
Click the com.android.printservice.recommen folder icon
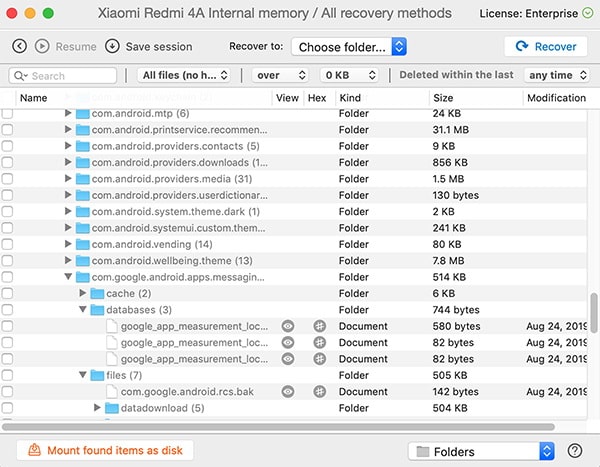tap(83, 130)
